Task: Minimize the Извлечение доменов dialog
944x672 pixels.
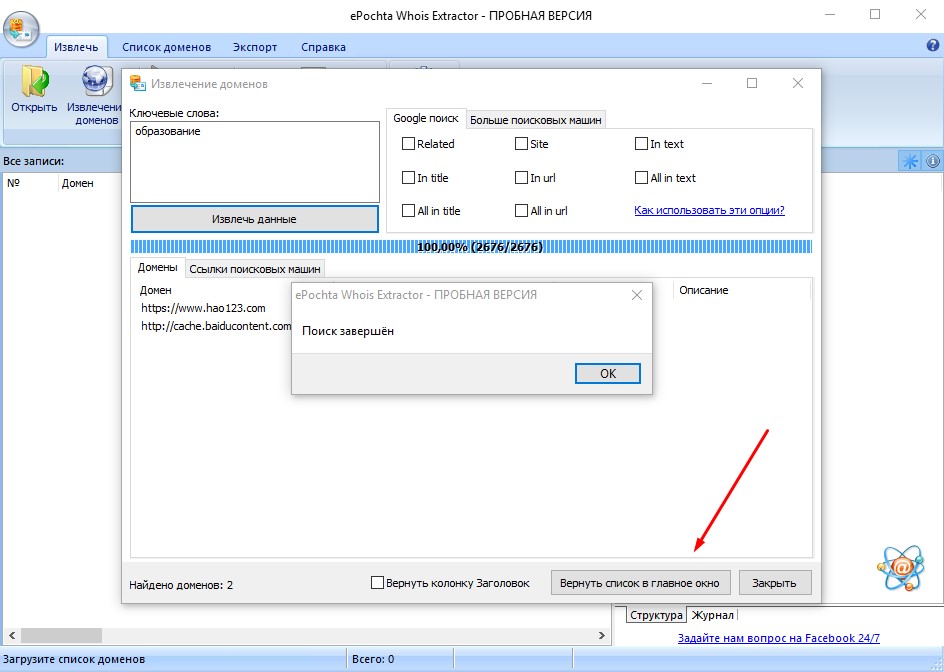Action: pos(706,83)
